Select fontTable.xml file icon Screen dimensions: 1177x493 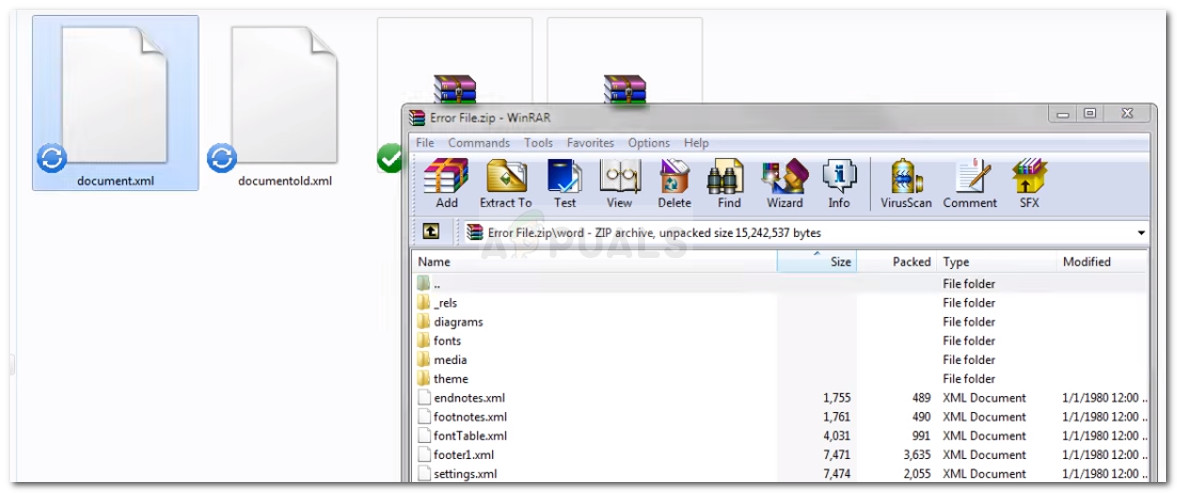[x=424, y=436]
